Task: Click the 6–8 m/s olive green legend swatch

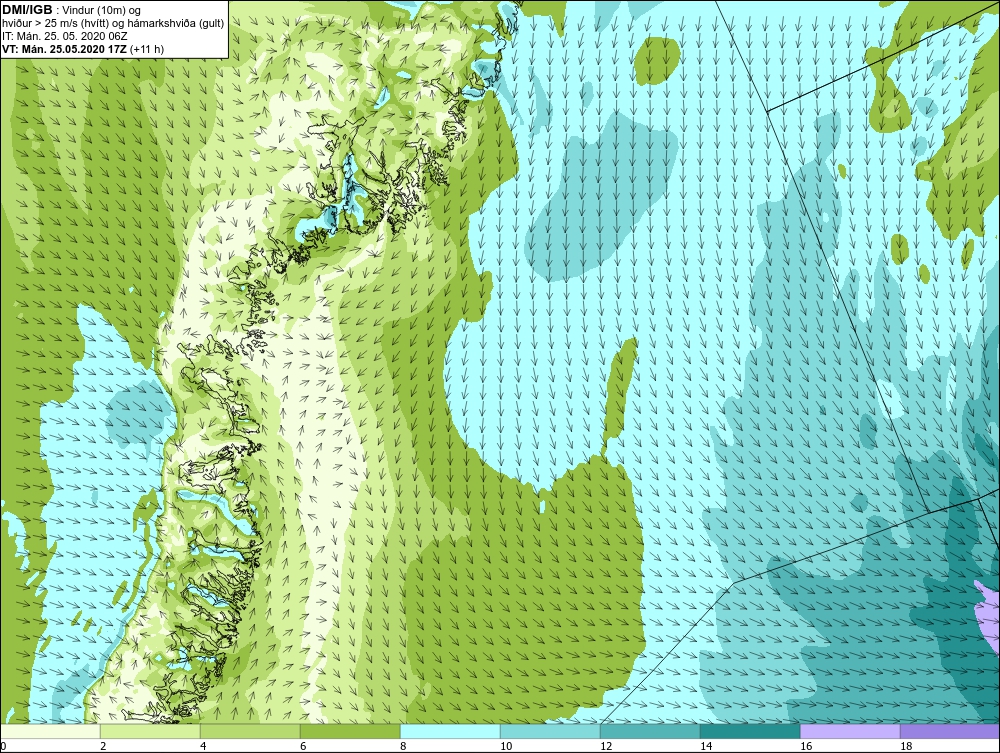Action: [350, 731]
